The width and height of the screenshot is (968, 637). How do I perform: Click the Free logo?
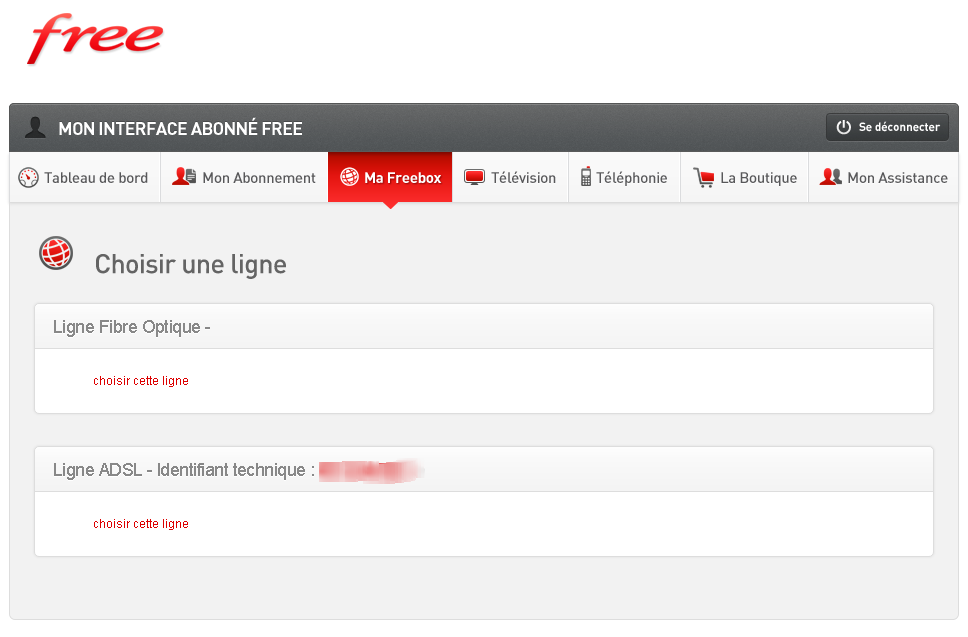point(95,39)
